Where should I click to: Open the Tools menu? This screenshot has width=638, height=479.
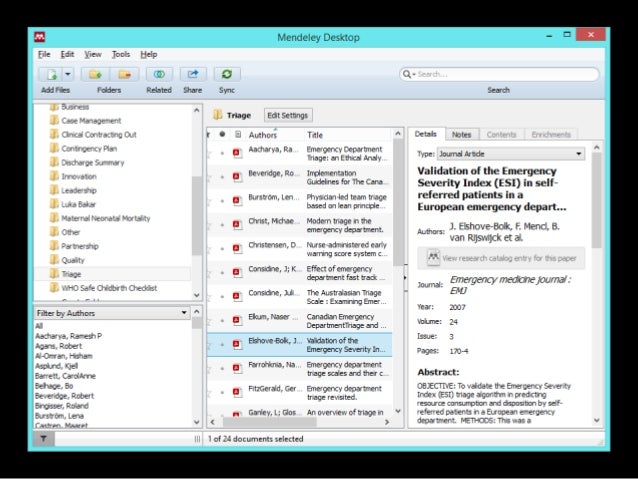click(x=120, y=54)
